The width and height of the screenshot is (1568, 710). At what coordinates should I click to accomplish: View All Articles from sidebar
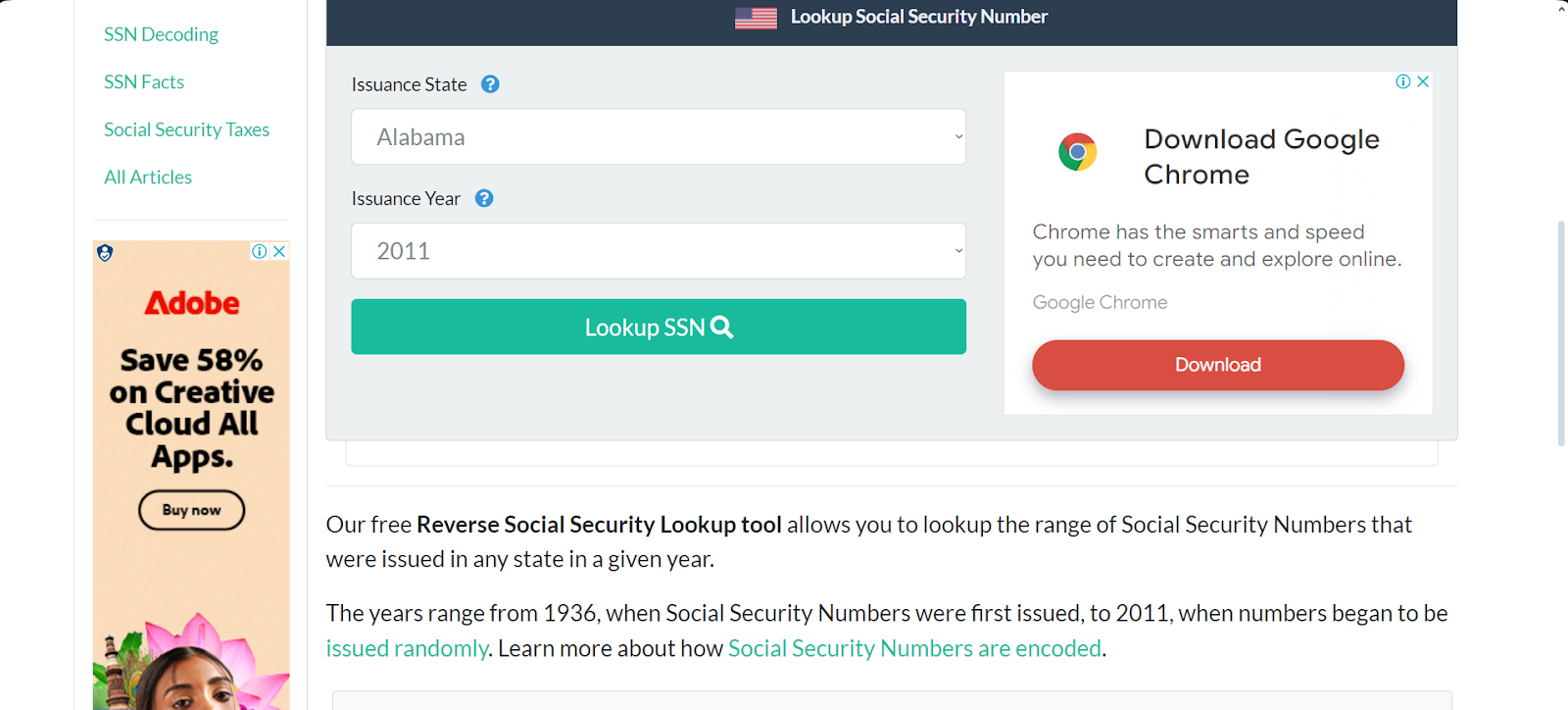pyautogui.click(x=148, y=177)
